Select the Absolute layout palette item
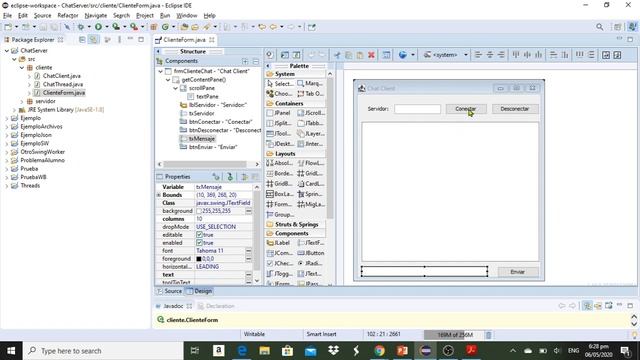Viewport: 640px width, 360px height. (280, 163)
